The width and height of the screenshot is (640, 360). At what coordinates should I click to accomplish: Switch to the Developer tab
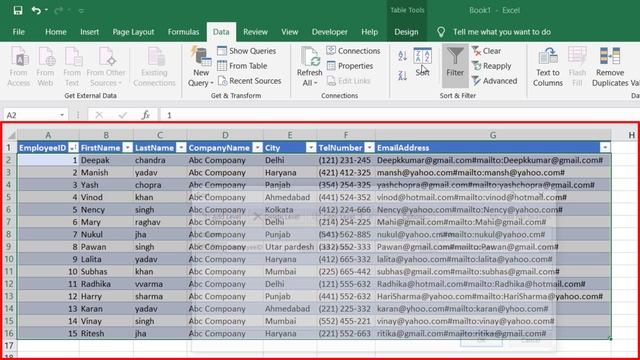click(329, 32)
